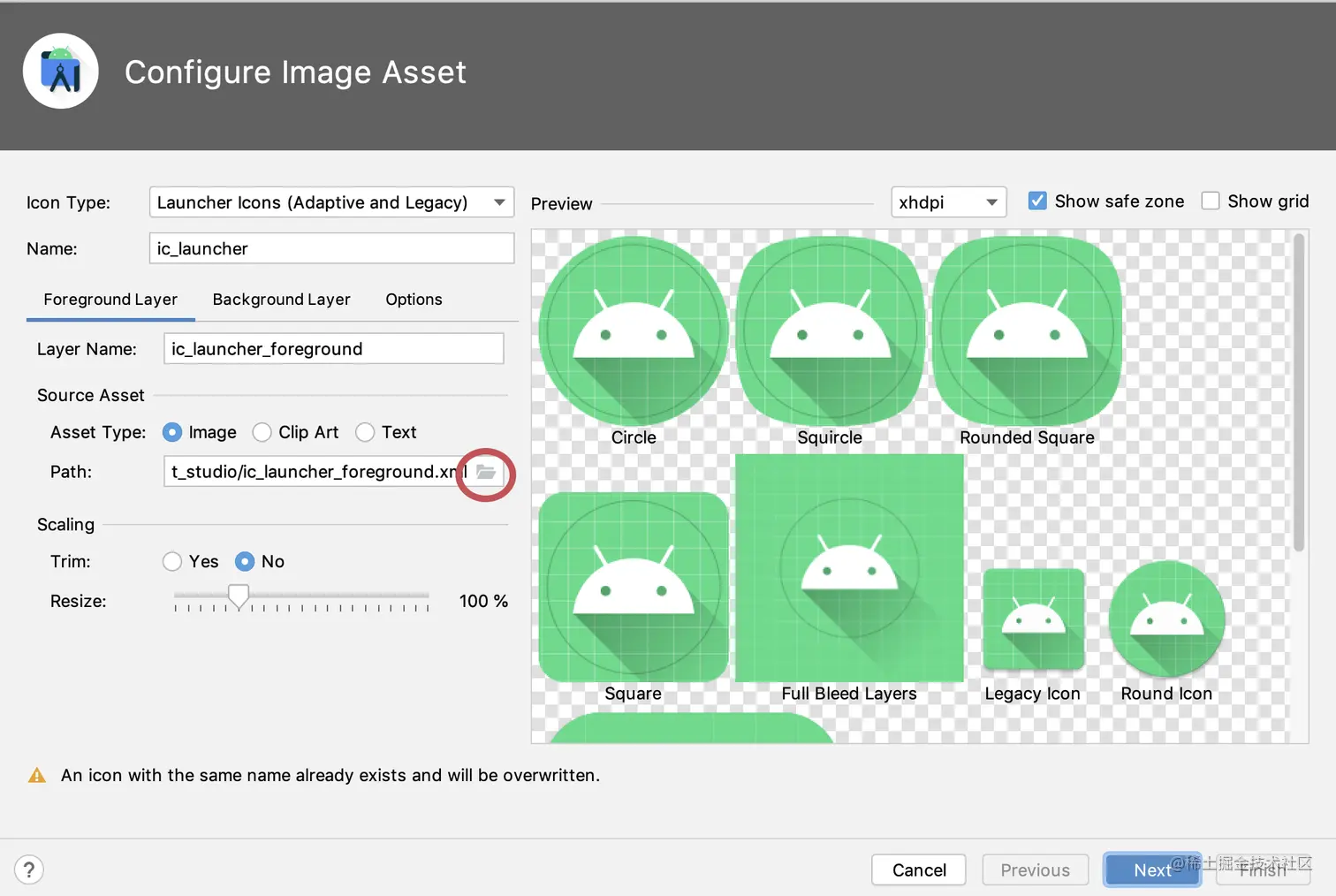Click the Cancel button
Image resolution: width=1336 pixels, height=896 pixels.
coord(919,870)
